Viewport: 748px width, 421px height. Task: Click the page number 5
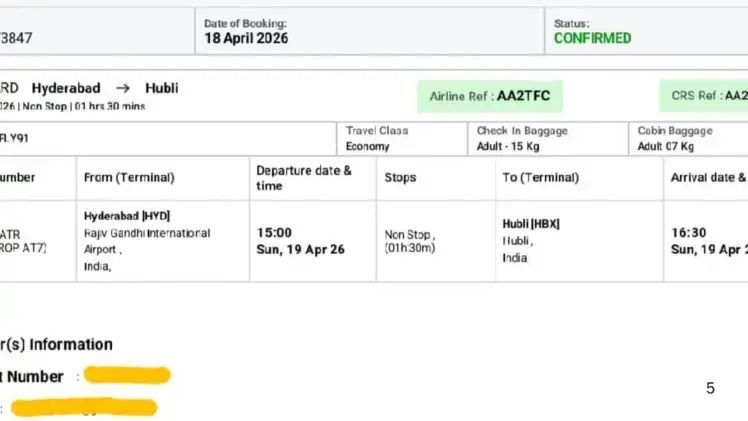pyautogui.click(x=710, y=388)
